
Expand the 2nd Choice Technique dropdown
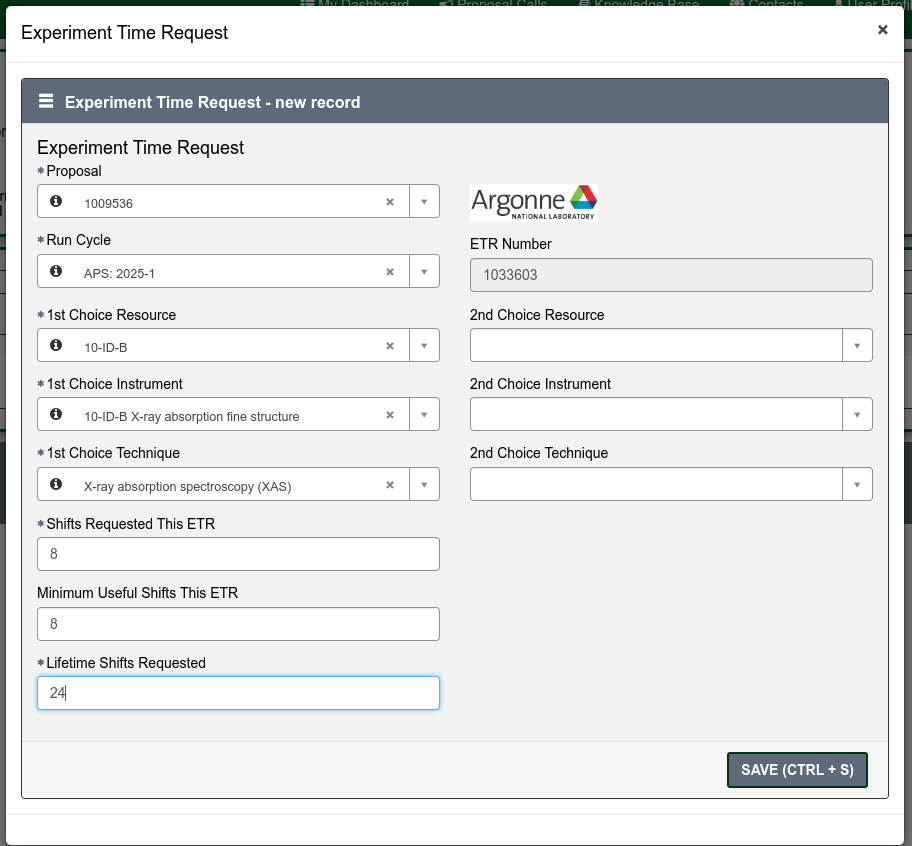pos(857,485)
